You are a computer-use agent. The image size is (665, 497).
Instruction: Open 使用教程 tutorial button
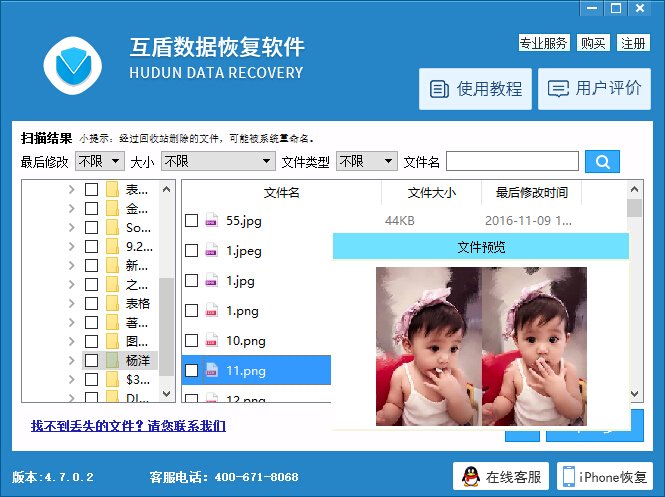pos(475,89)
